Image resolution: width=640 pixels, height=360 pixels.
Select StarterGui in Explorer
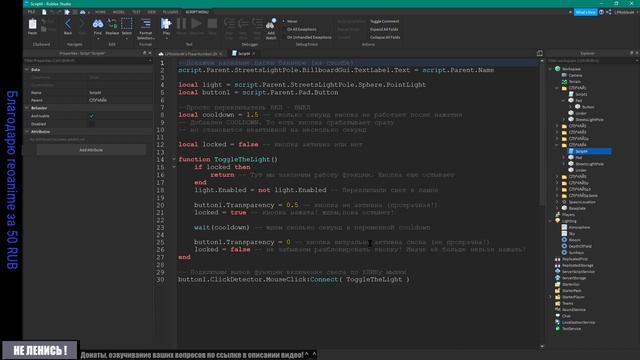tap(571, 284)
